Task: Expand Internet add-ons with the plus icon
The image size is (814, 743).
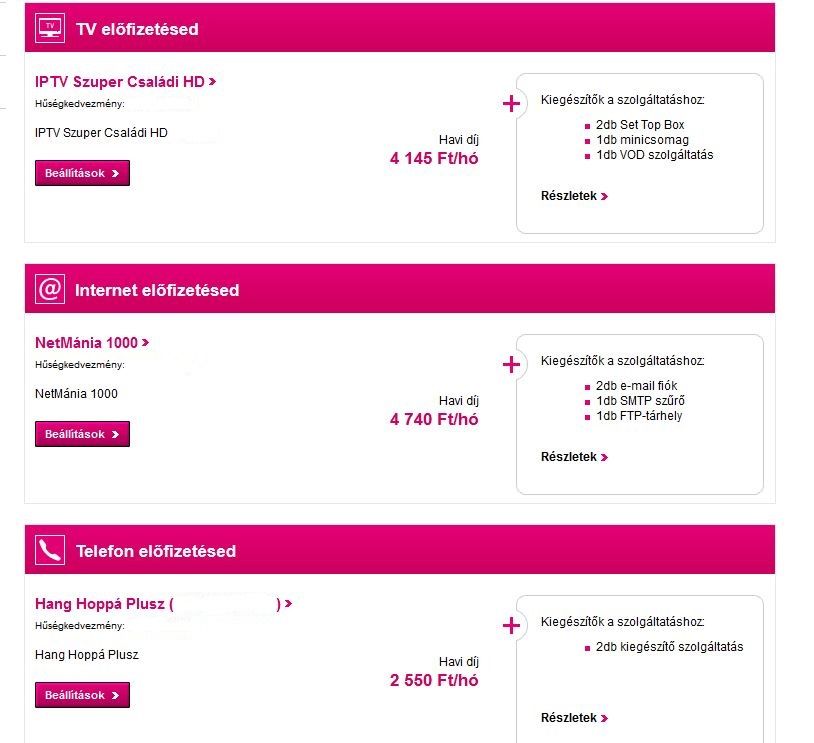Action: coord(511,364)
